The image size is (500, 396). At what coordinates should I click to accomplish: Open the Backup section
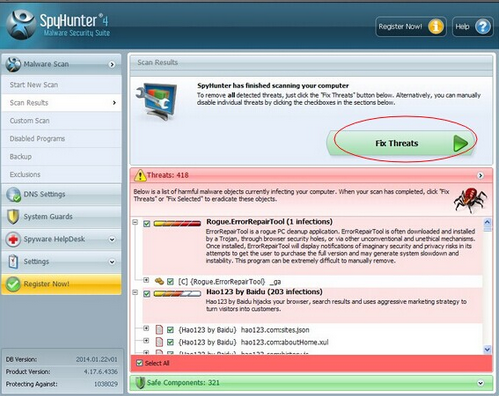61,157
